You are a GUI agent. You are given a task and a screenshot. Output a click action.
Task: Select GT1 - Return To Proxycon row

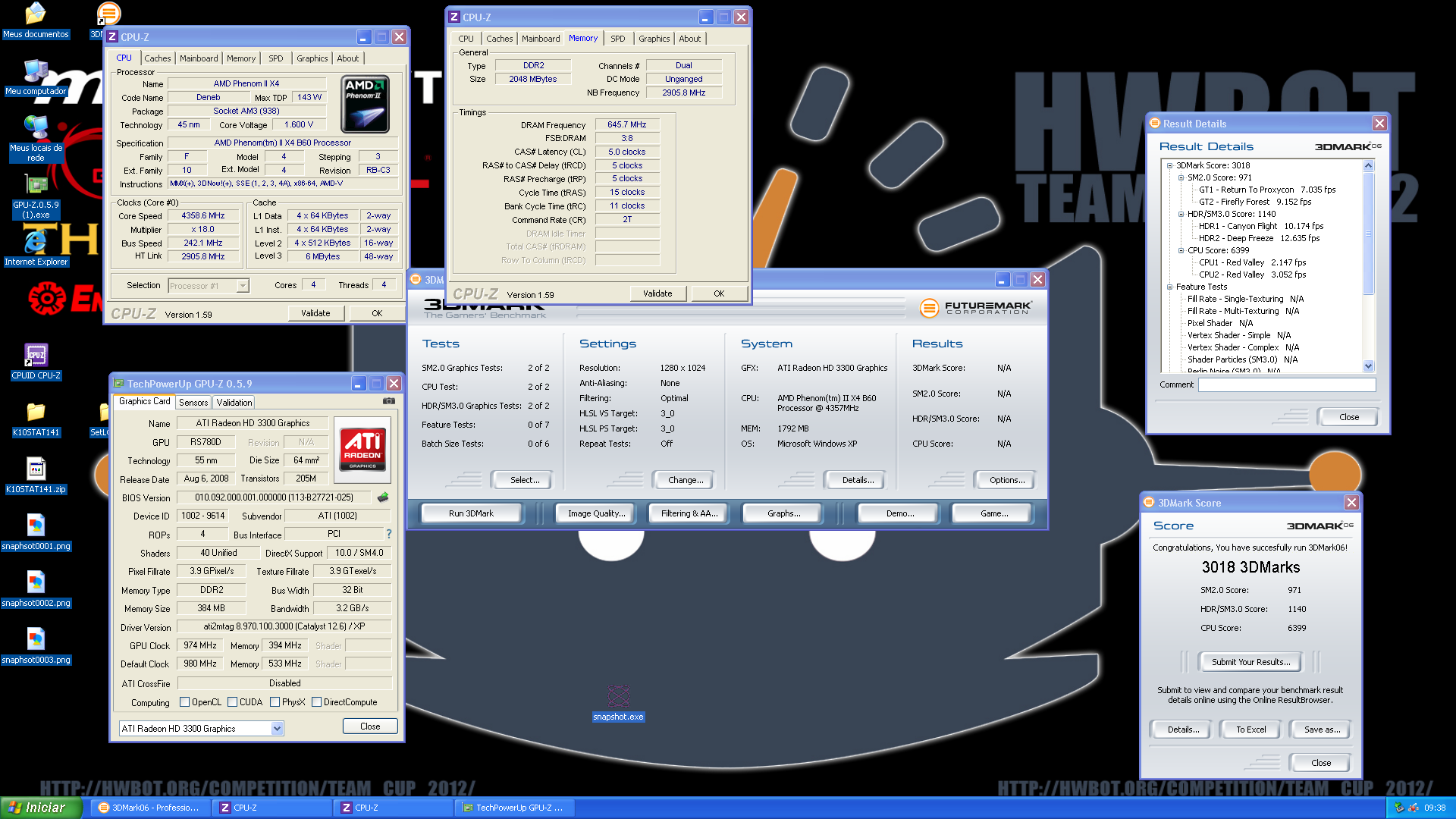(x=1266, y=190)
